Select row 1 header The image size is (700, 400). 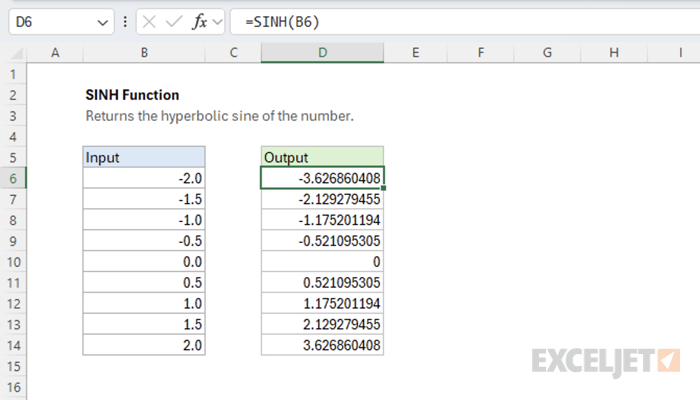click(x=13, y=74)
